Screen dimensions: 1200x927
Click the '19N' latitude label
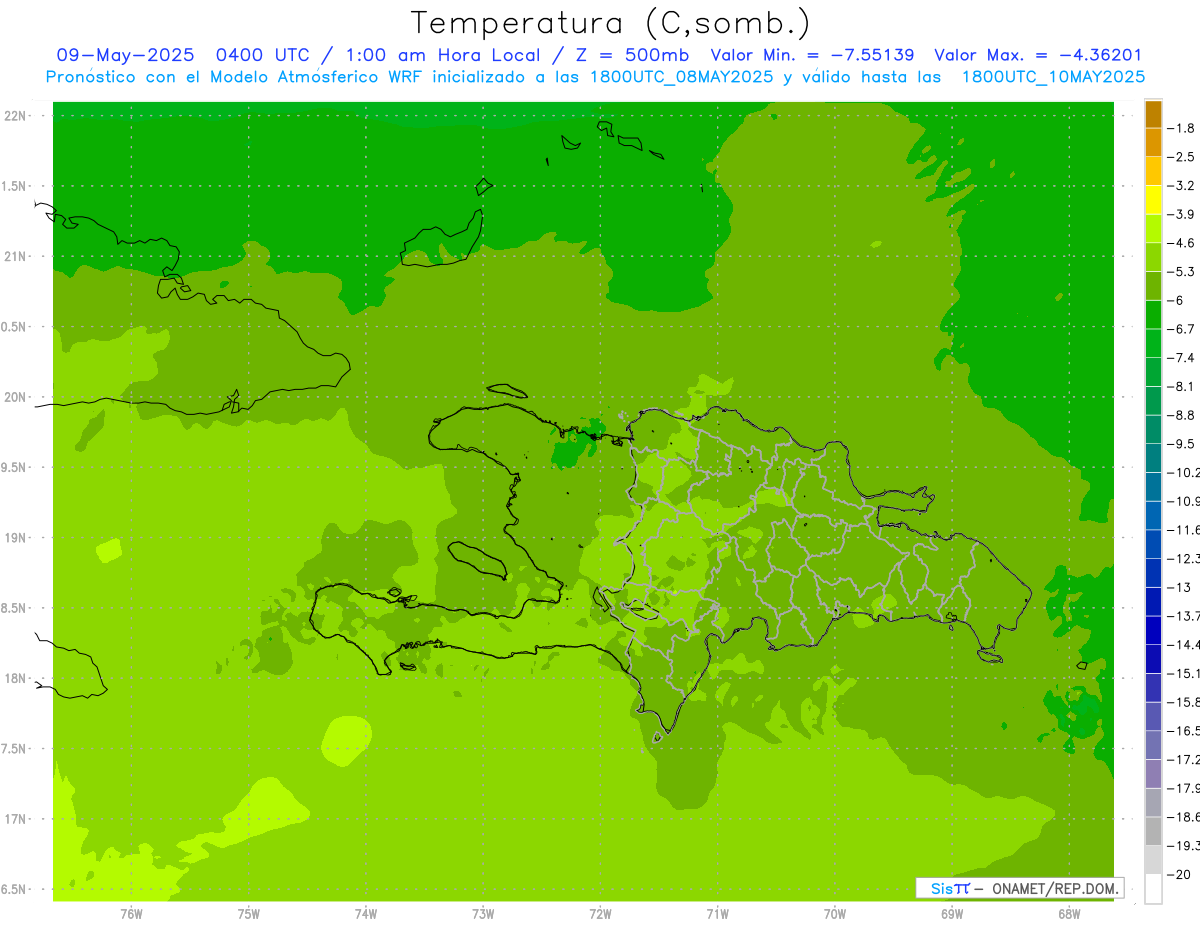click(x=17, y=538)
